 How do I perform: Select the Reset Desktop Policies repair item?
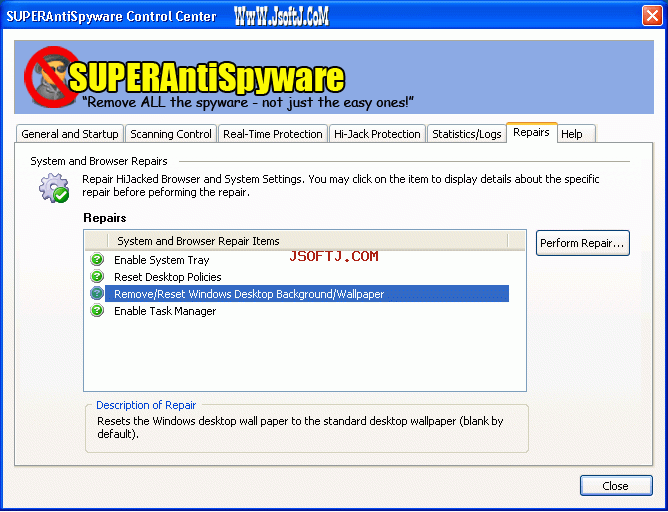click(167, 277)
